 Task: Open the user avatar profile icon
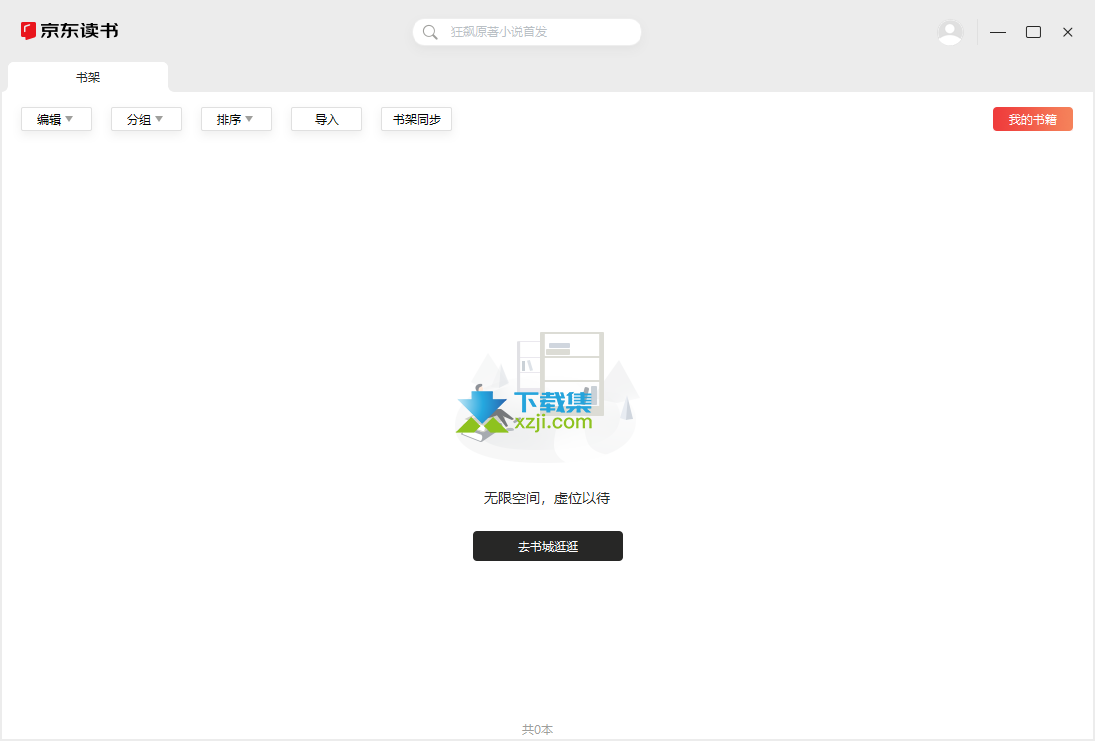[x=950, y=32]
